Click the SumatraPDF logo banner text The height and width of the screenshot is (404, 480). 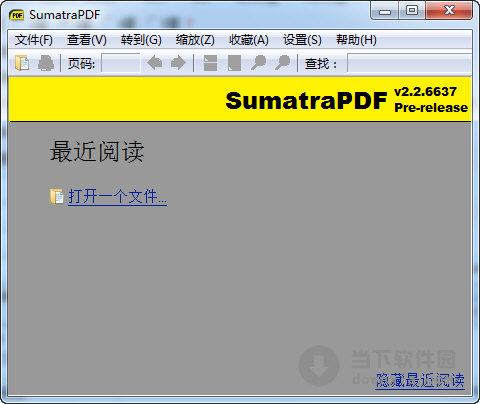[306, 100]
